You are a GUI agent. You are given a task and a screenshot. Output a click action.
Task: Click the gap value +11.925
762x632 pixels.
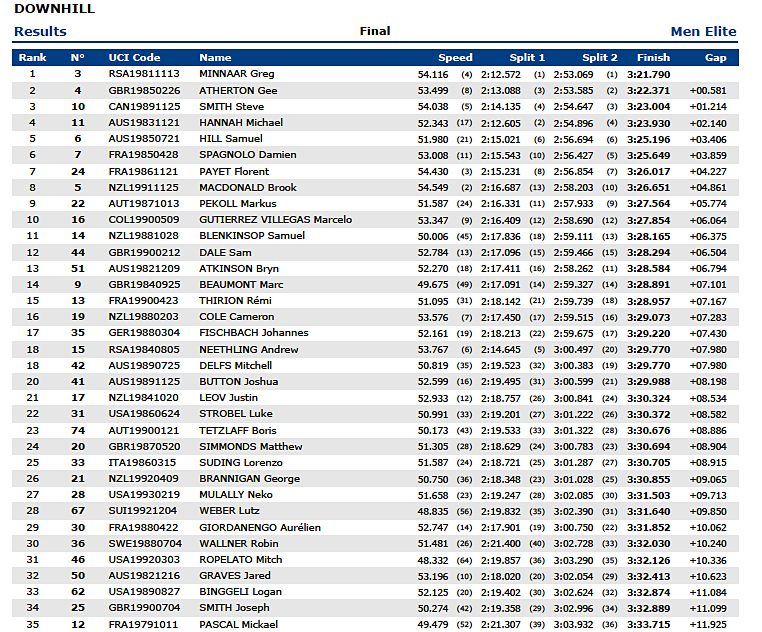pyautogui.click(x=707, y=625)
